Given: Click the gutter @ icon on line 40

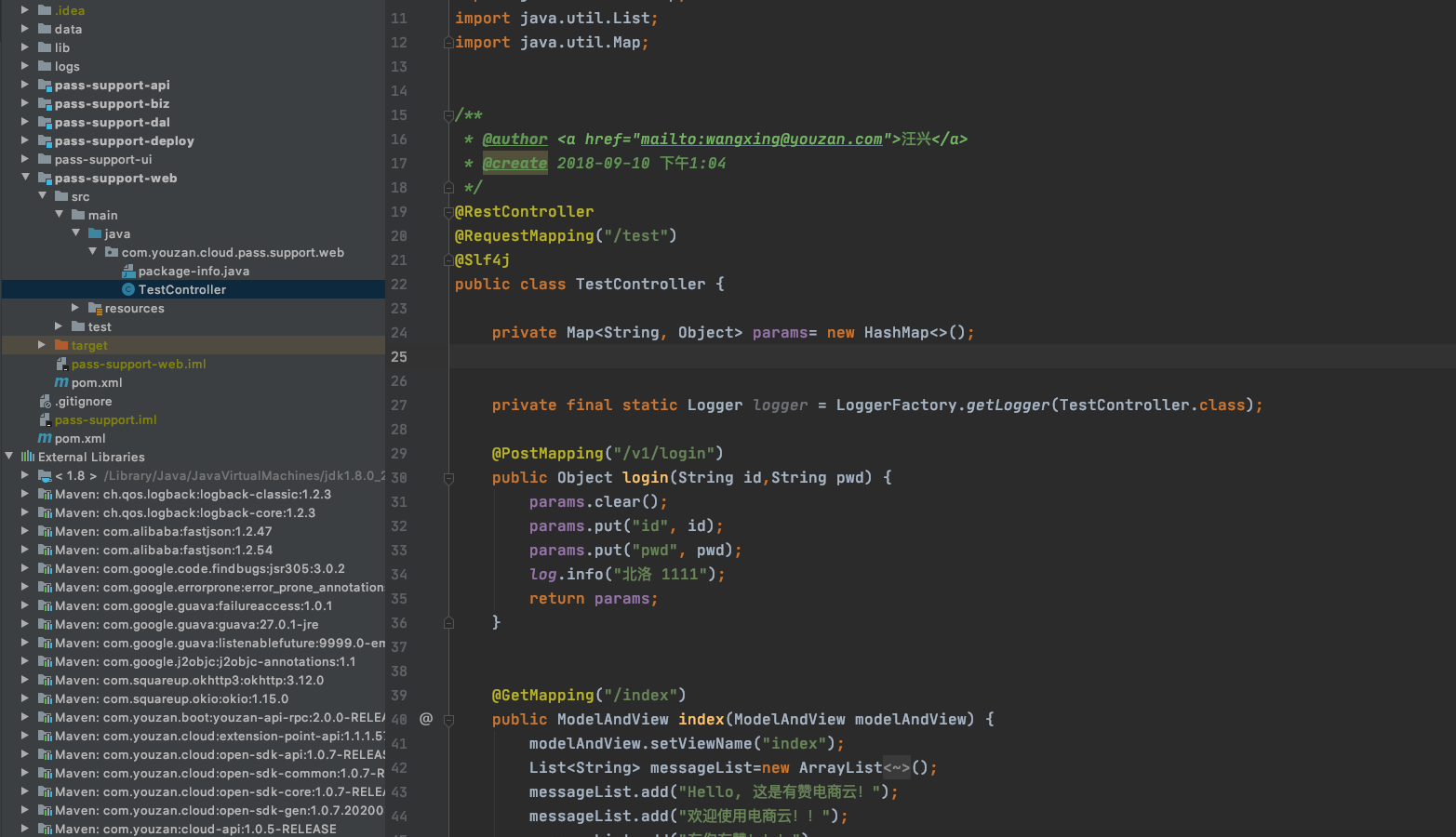Looking at the screenshot, I should click(426, 719).
